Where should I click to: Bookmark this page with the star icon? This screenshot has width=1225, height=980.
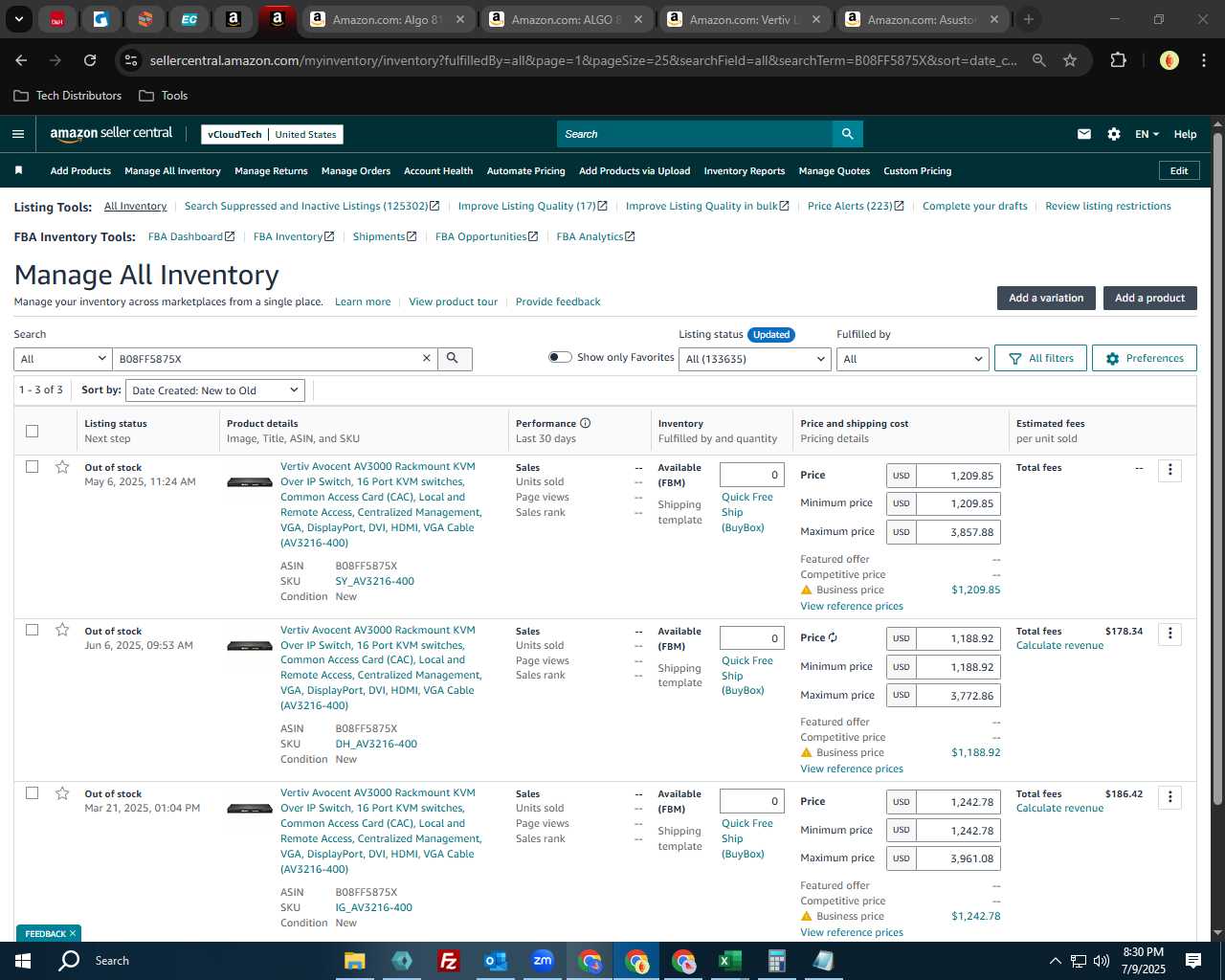point(1070,60)
